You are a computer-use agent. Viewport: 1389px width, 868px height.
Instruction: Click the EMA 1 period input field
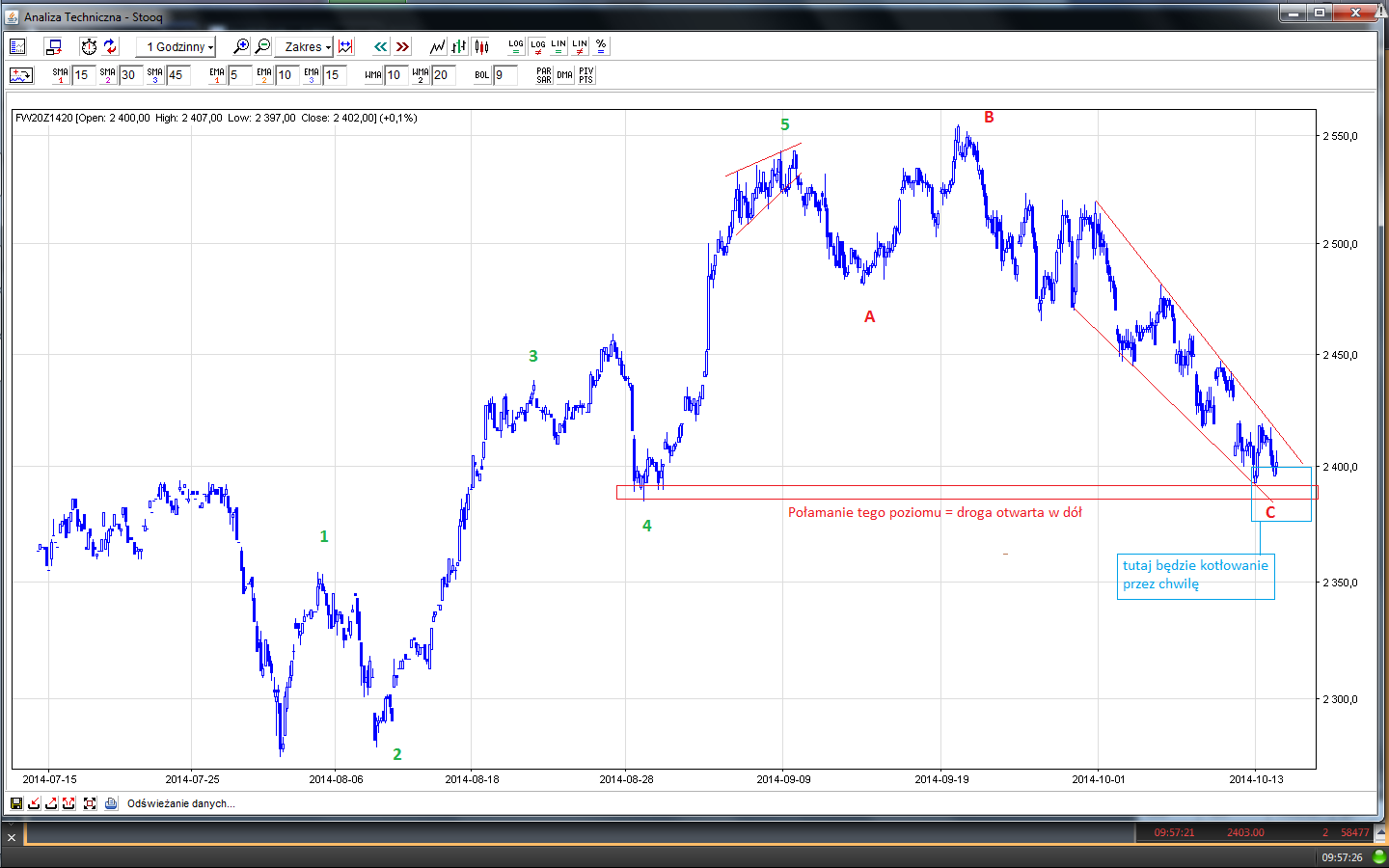[x=239, y=75]
